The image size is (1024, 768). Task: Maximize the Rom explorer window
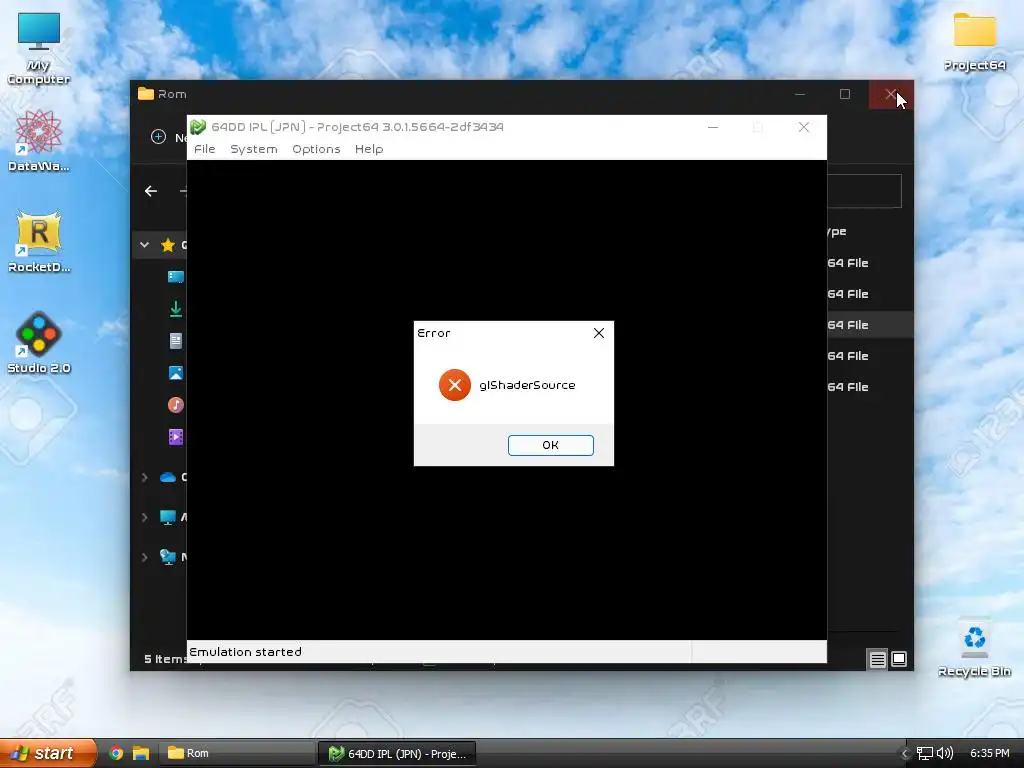pyautogui.click(x=845, y=94)
